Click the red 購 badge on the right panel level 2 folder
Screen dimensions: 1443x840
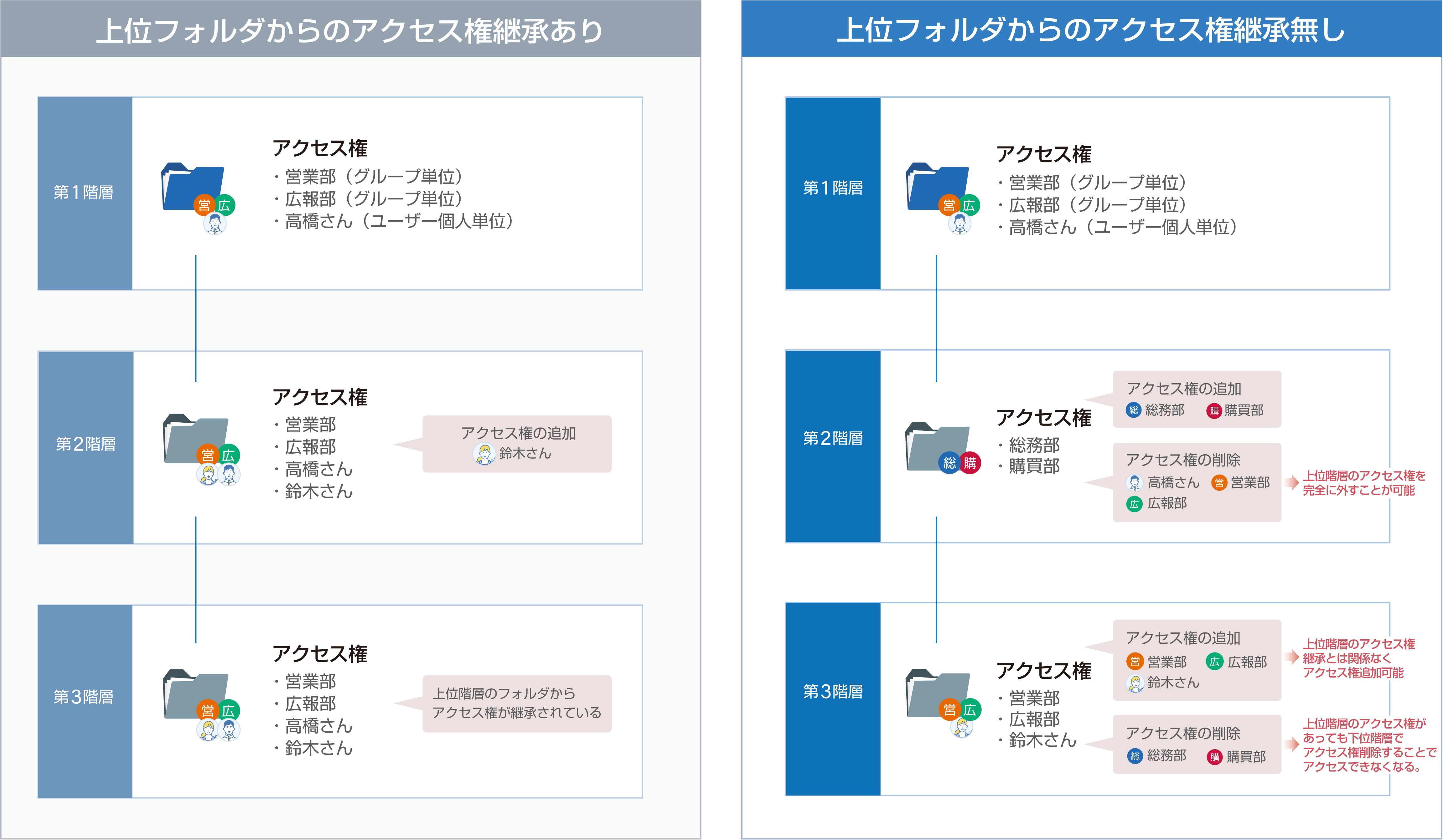pyautogui.click(x=970, y=463)
